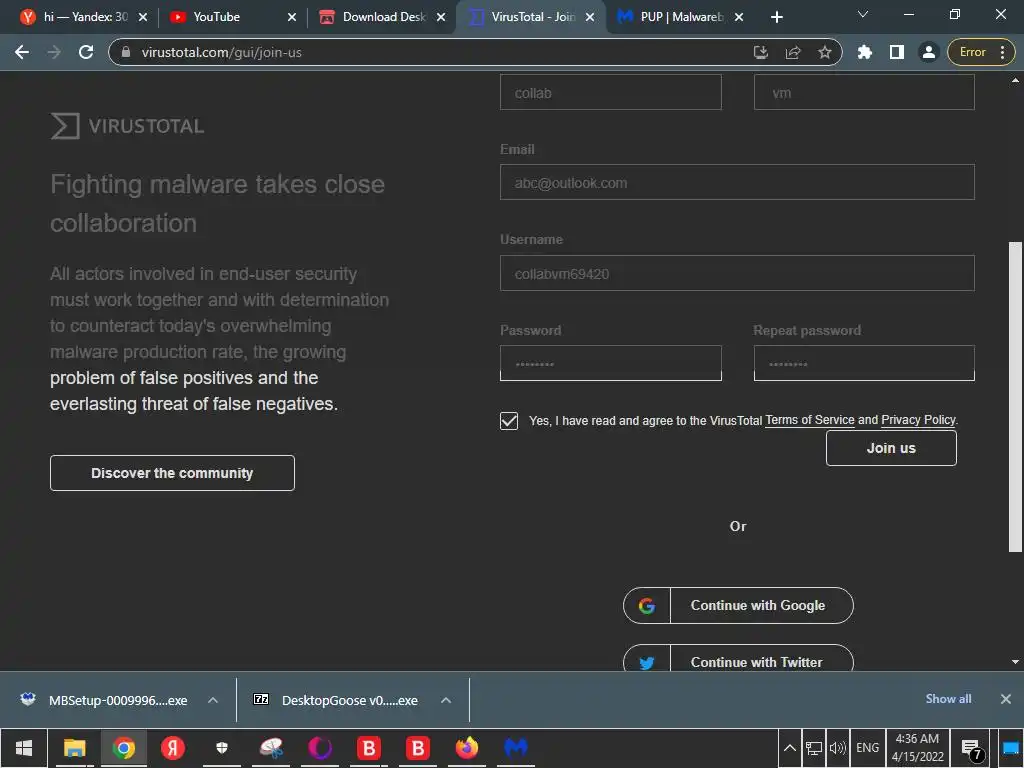Show hidden tray icons
Image resolution: width=1024 pixels, height=768 pixels.
(x=789, y=748)
